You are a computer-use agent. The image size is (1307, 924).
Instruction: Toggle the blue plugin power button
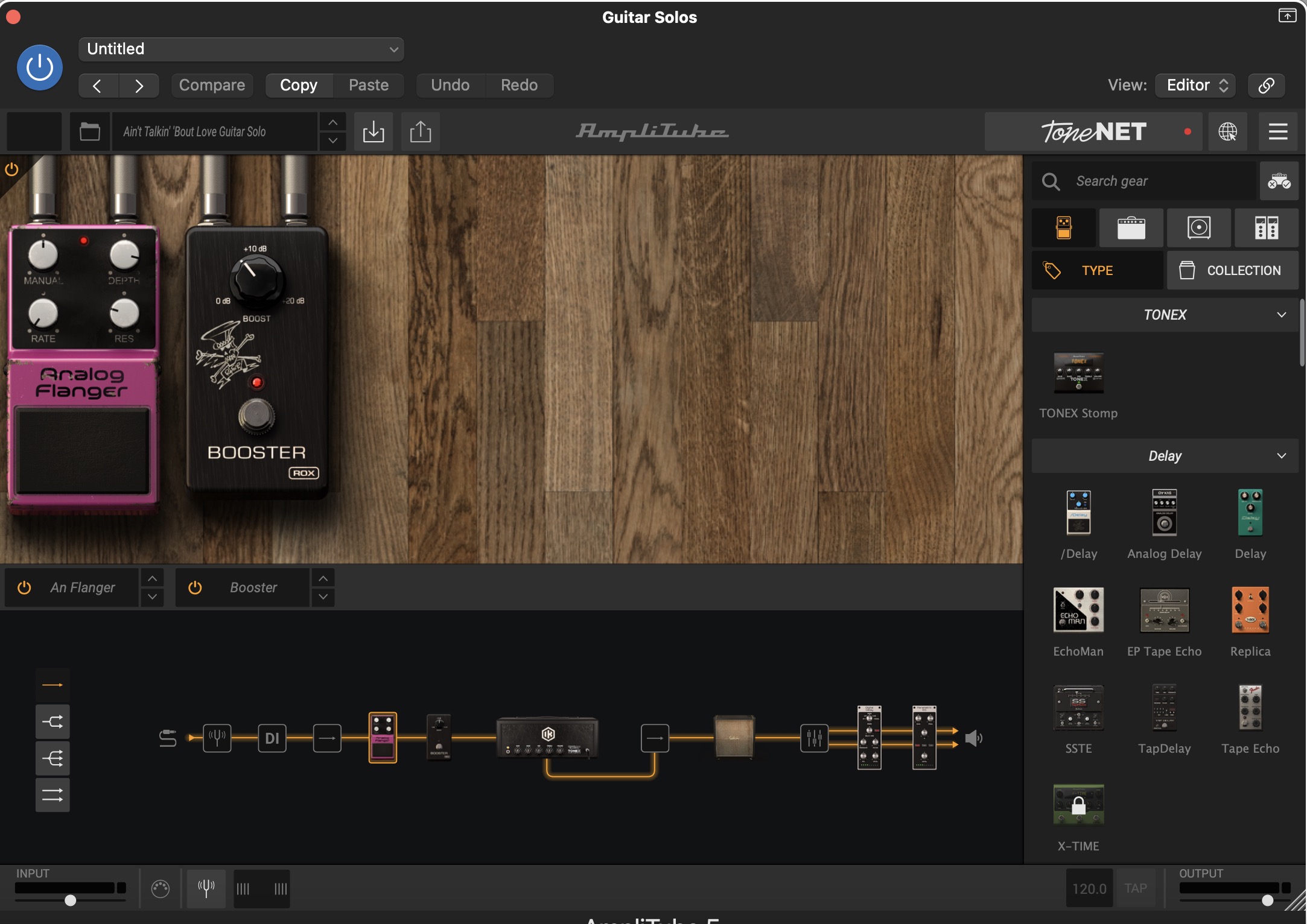[40, 68]
